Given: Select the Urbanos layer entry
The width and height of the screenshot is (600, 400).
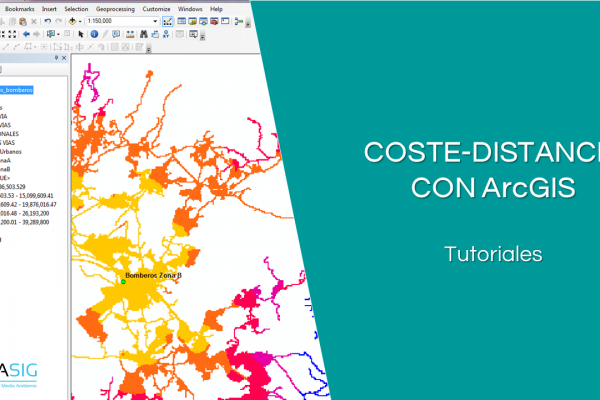Looking at the screenshot, I should pyautogui.click(x=14, y=153).
